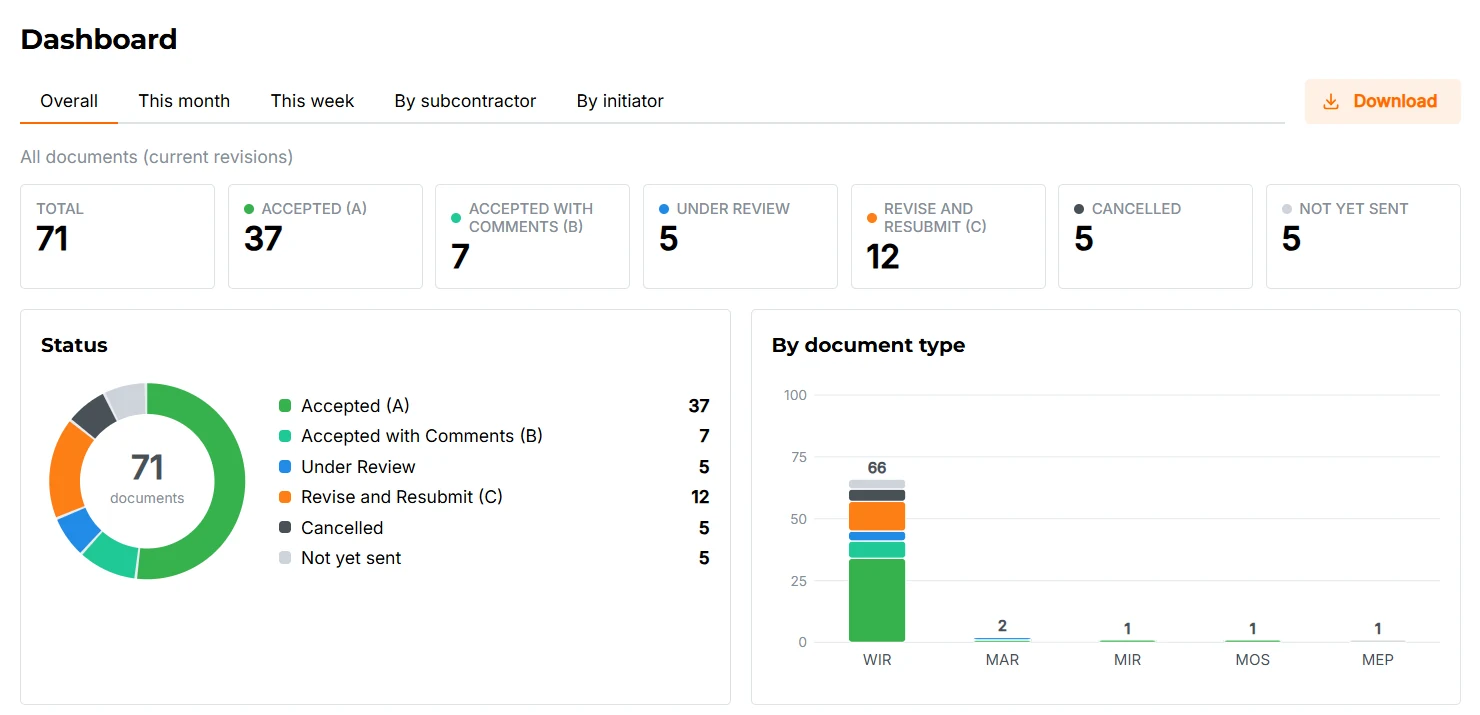Viewport: 1480px width, 715px height.
Task: Click the orange part of WIR bar
Action: point(877,516)
